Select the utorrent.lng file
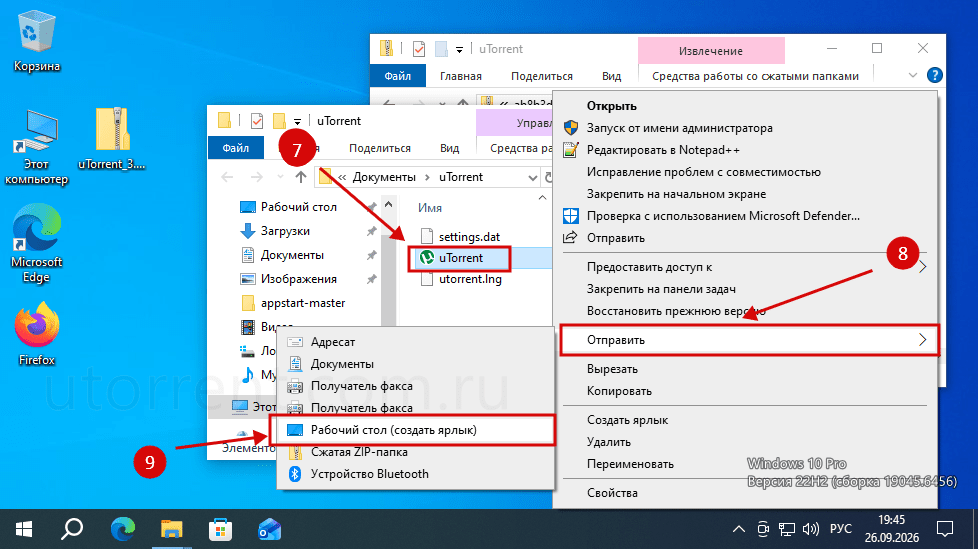The height and width of the screenshot is (549, 978). click(461, 279)
